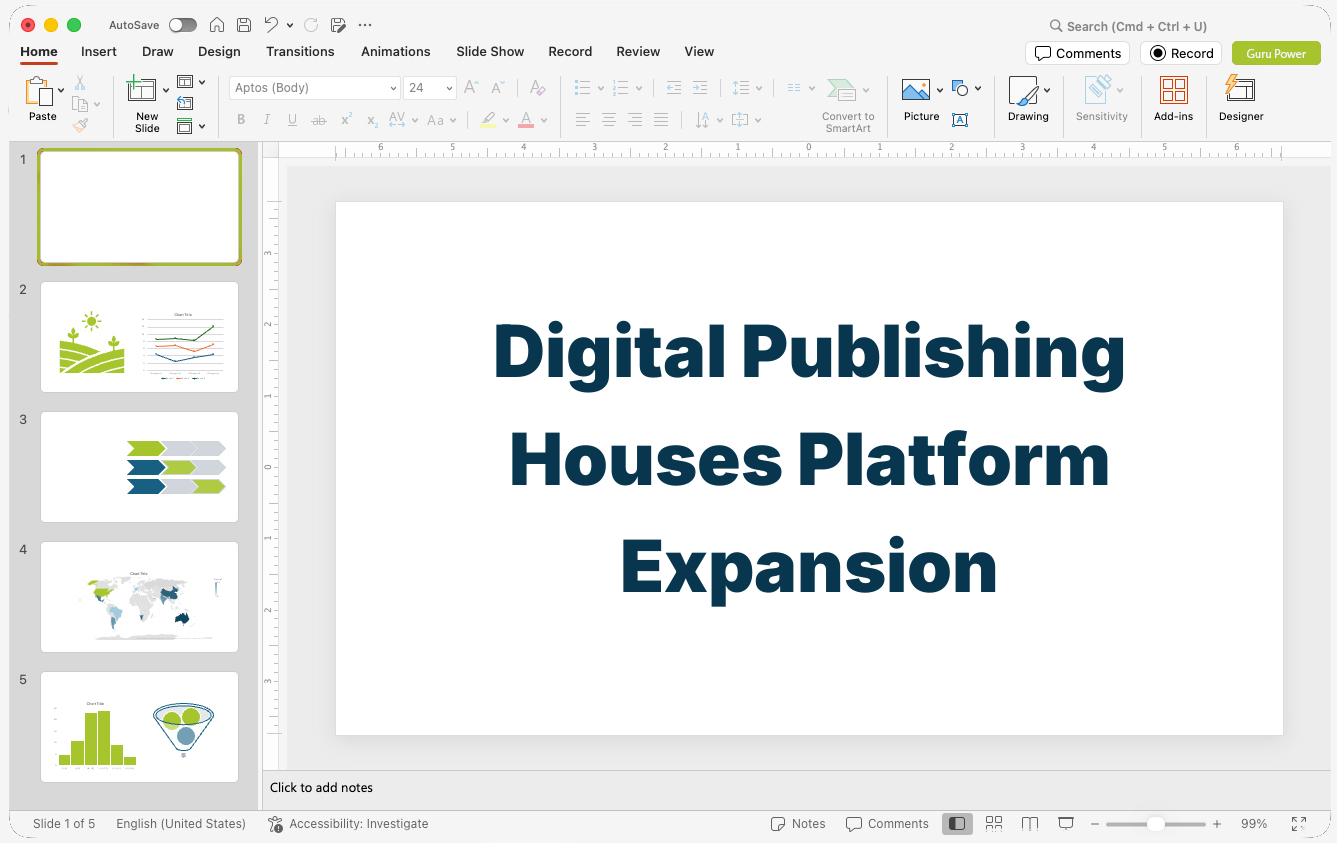Select slide 3 thumbnail with chevron arrows
Screen dimensions: 1337x843
(x=140, y=467)
